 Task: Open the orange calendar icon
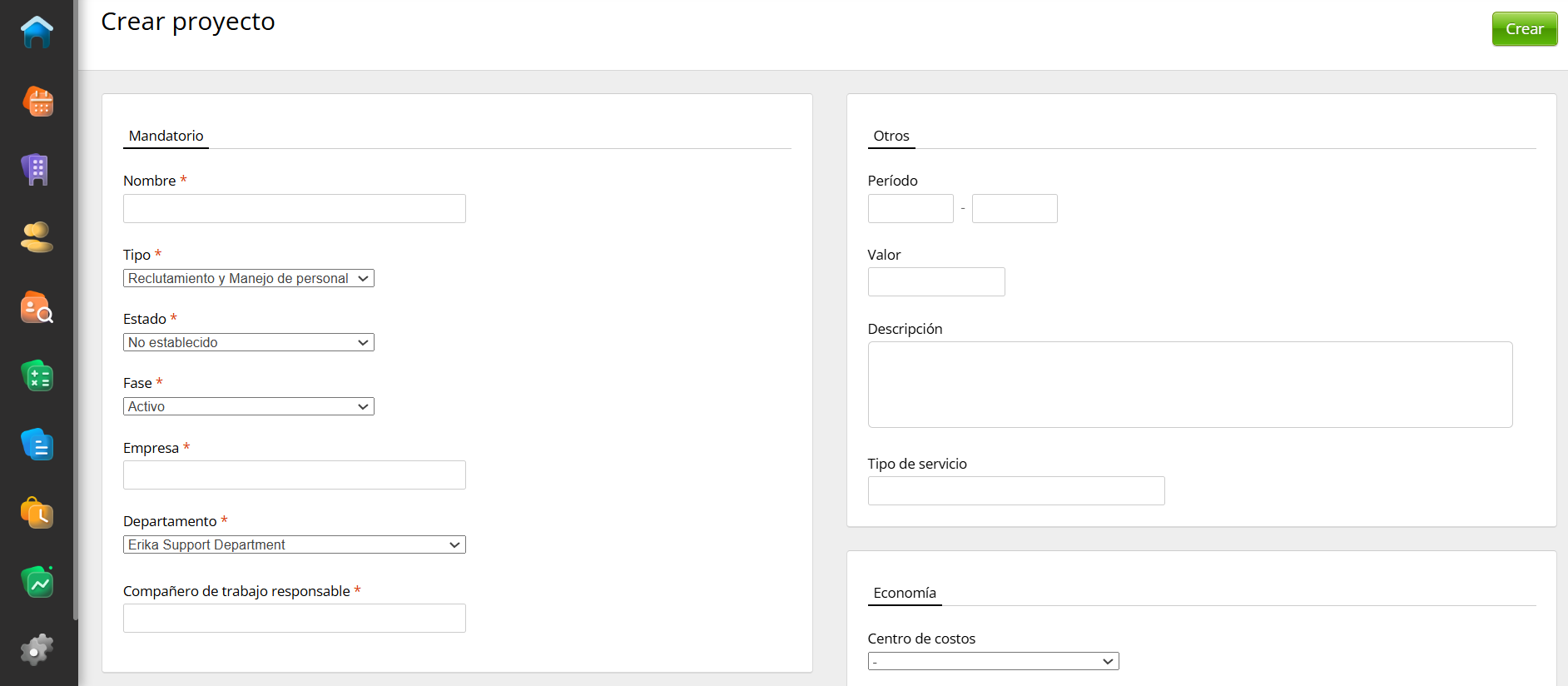click(x=37, y=102)
